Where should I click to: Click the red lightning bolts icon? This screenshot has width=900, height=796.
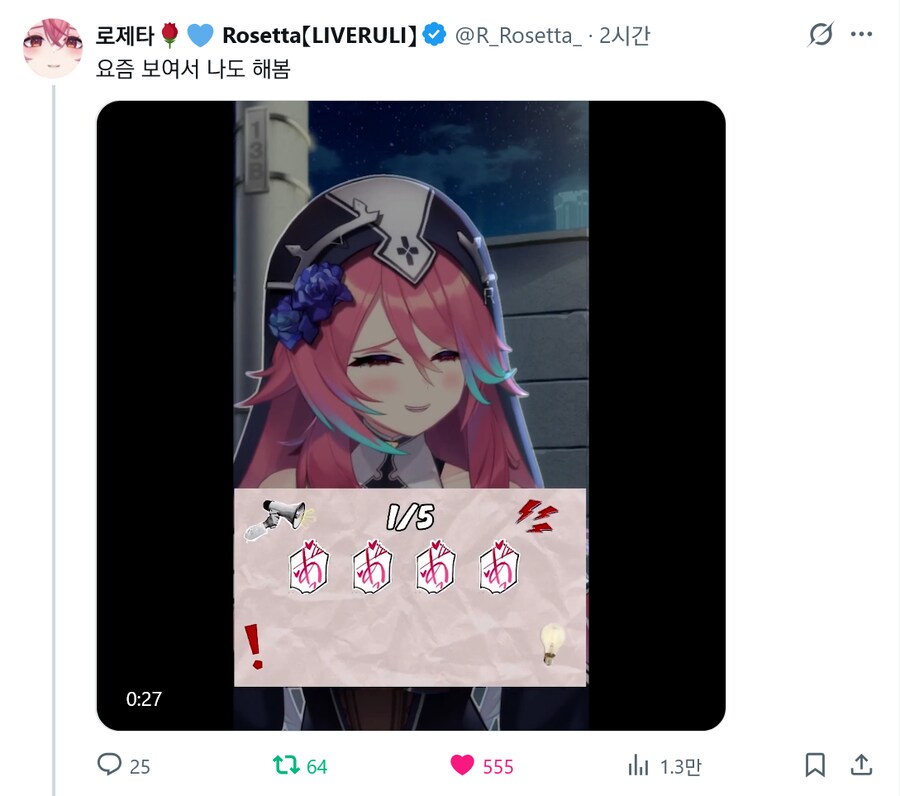pos(537,516)
